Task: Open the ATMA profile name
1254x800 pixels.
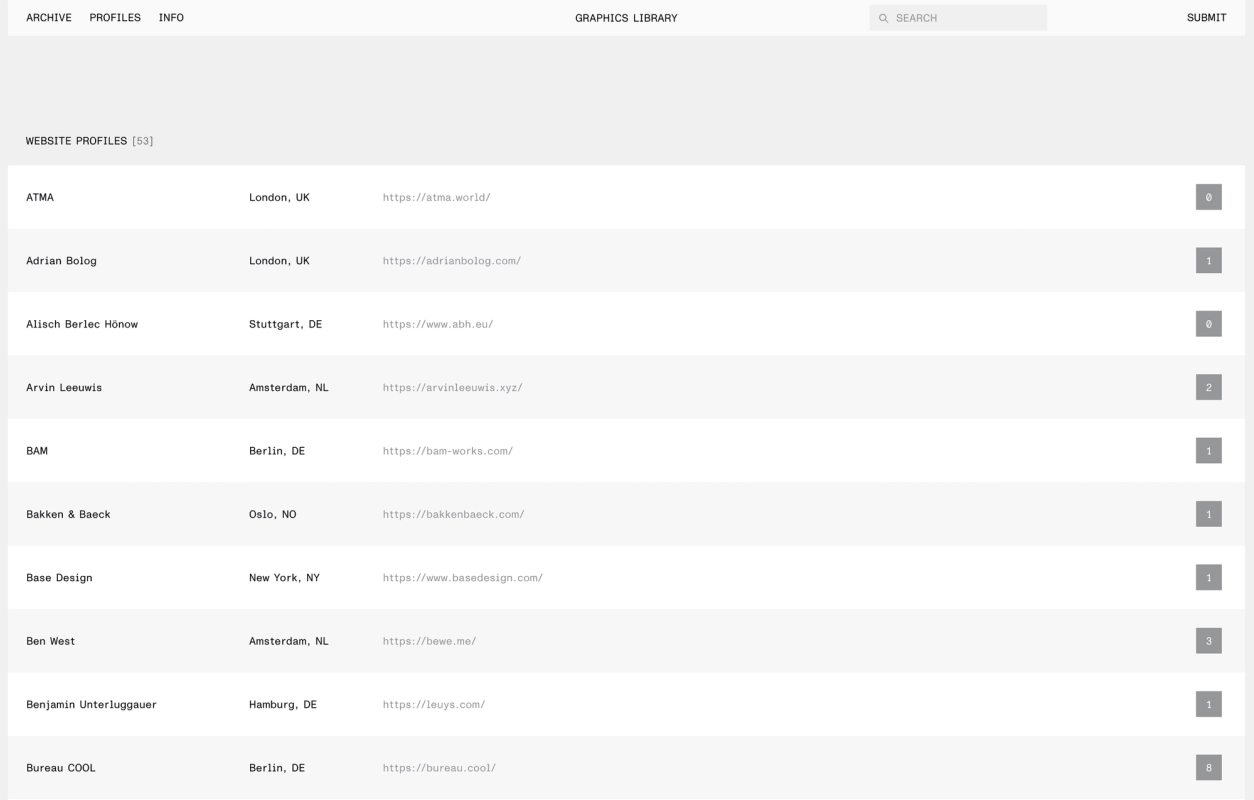Action: tap(40, 197)
